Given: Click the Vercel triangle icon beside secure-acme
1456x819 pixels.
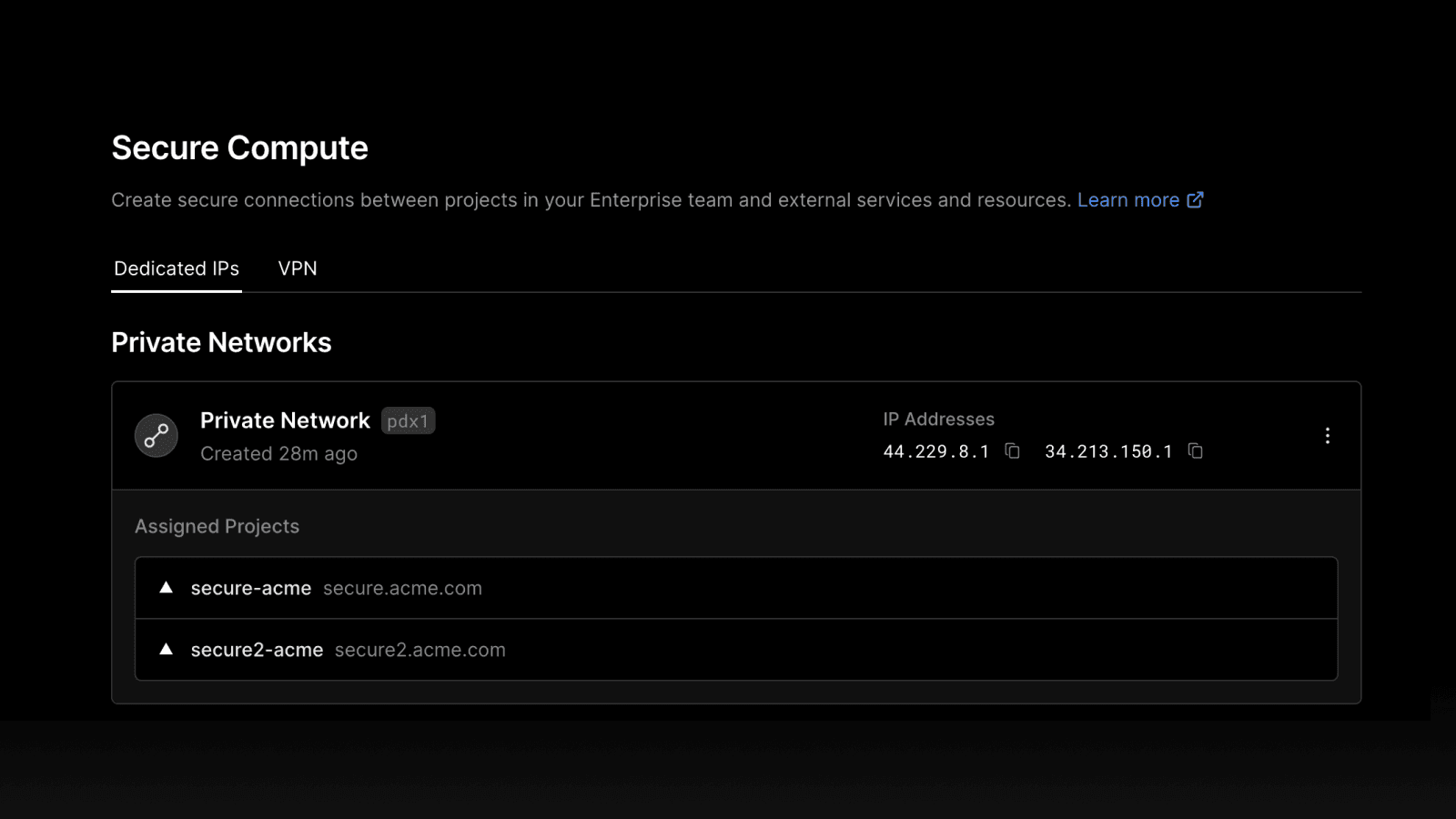Looking at the screenshot, I should [166, 588].
